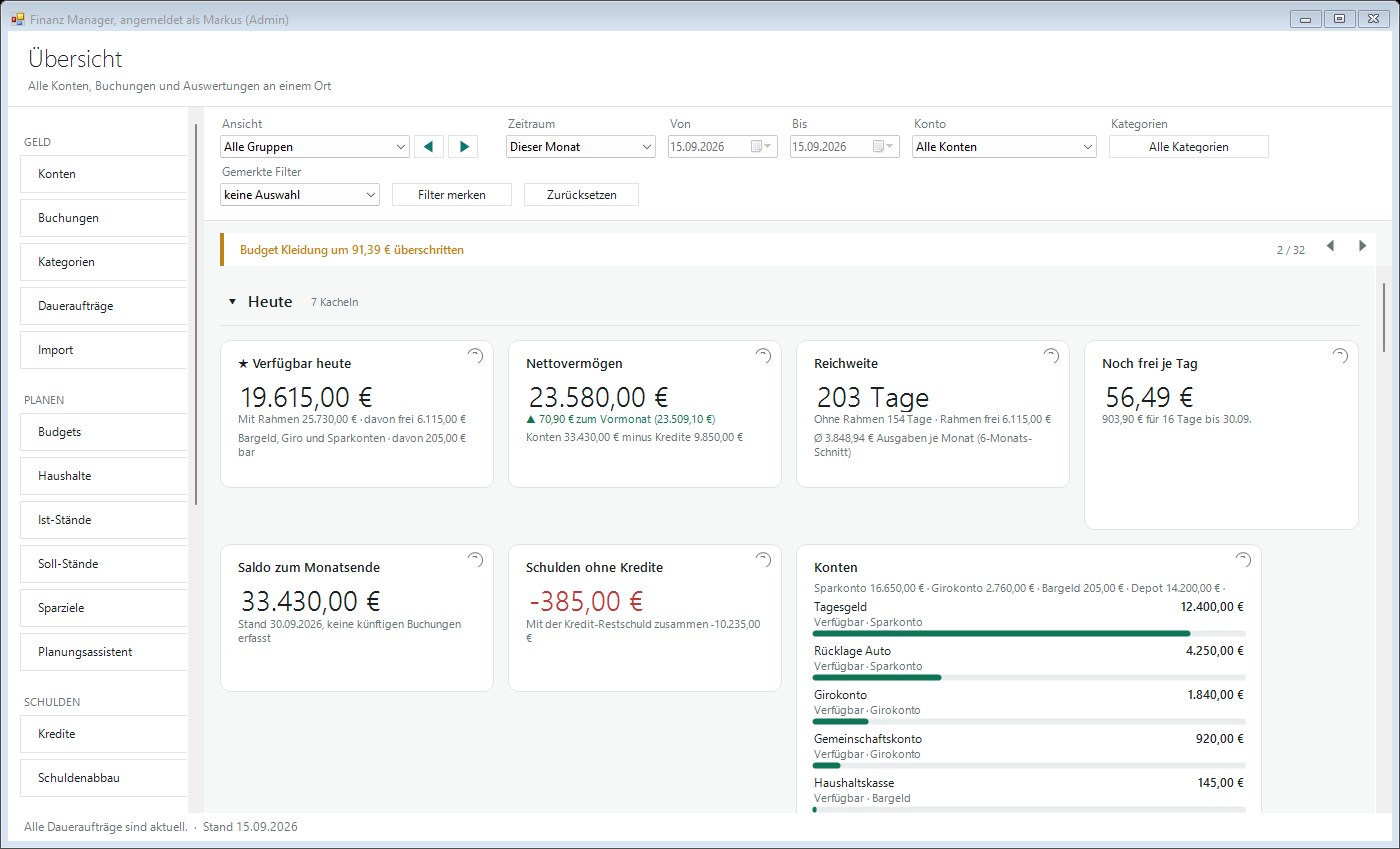Click the Filter merken button
Viewport: 1400px width, 849px height.
coord(452,195)
